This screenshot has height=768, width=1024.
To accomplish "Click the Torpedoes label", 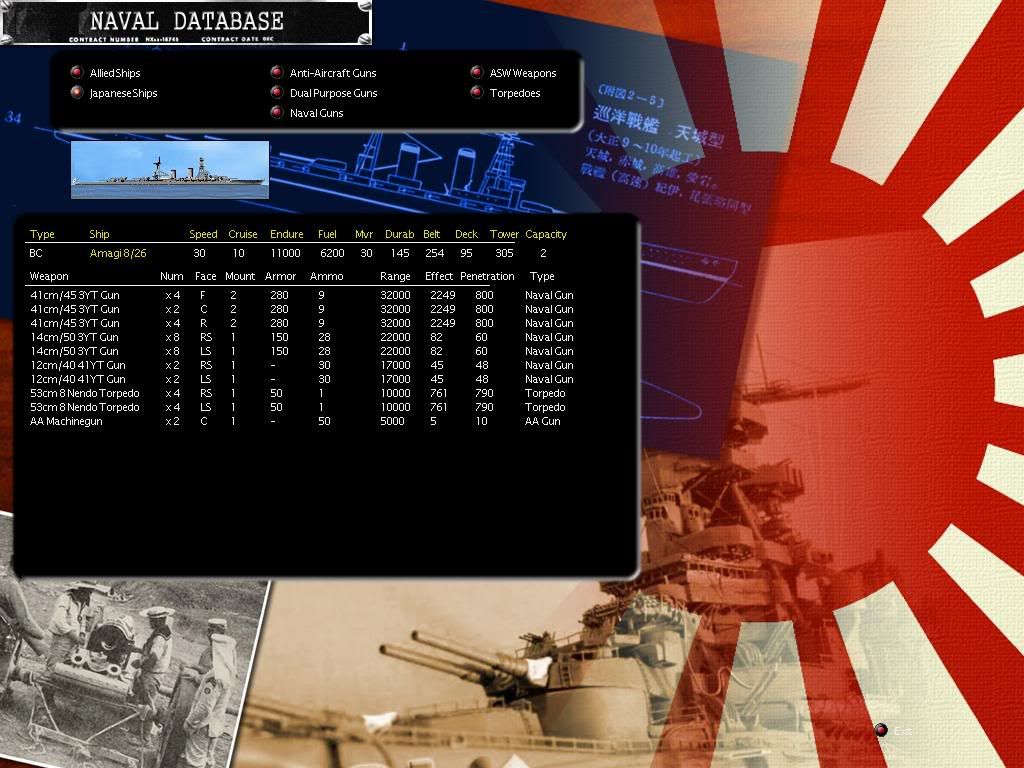I will [x=515, y=93].
